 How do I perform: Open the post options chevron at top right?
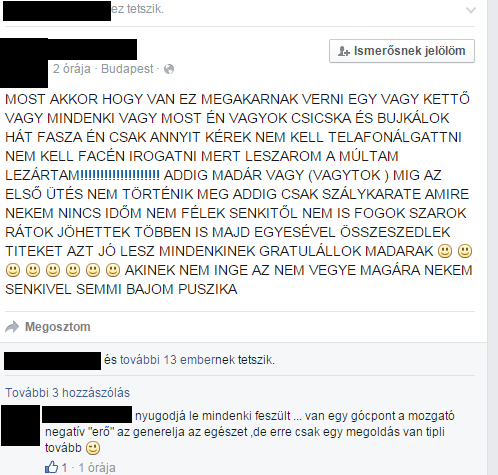point(471,10)
